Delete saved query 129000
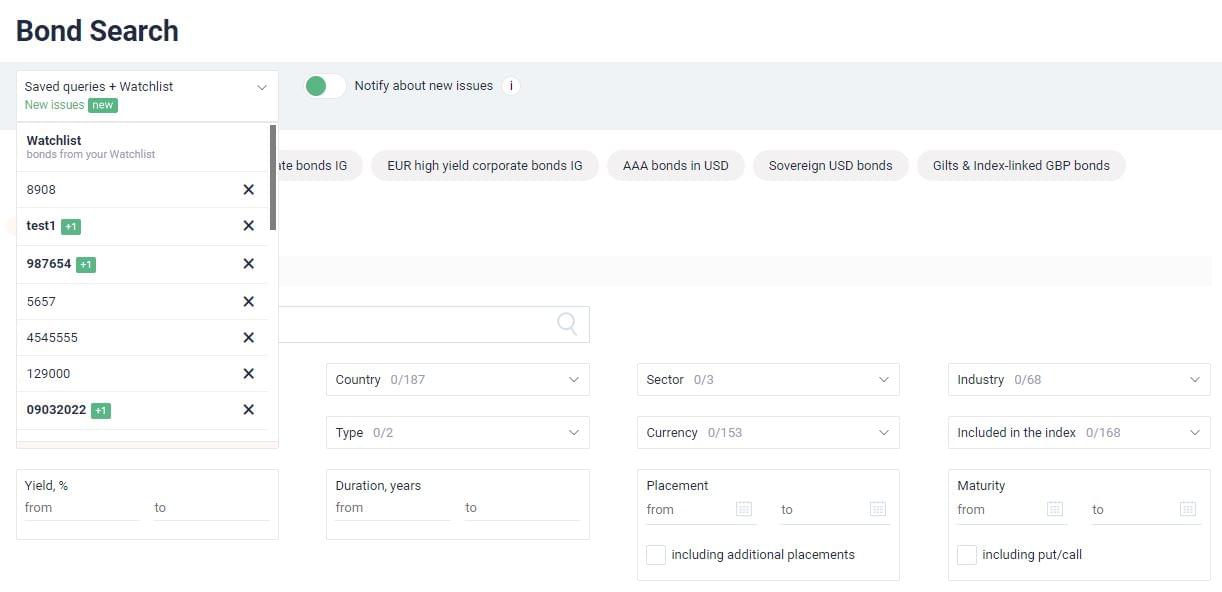Image resolution: width=1222 pixels, height=592 pixels. (248, 374)
